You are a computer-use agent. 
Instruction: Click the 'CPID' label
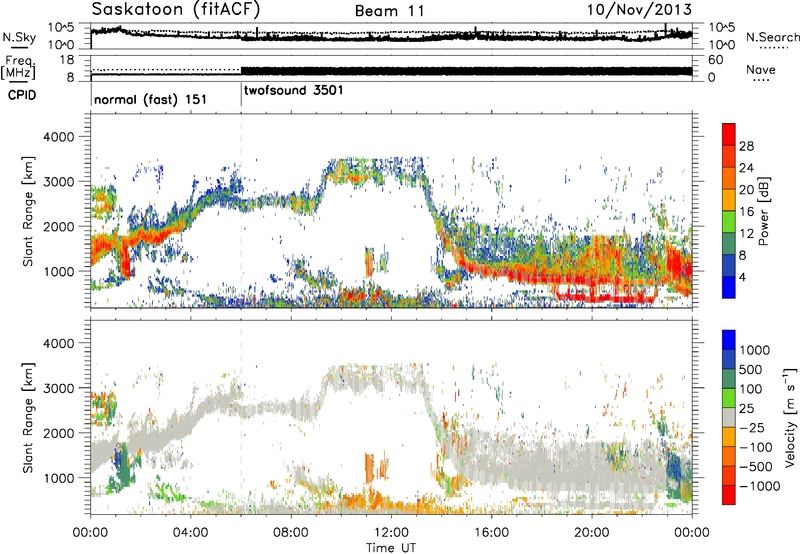22,95
